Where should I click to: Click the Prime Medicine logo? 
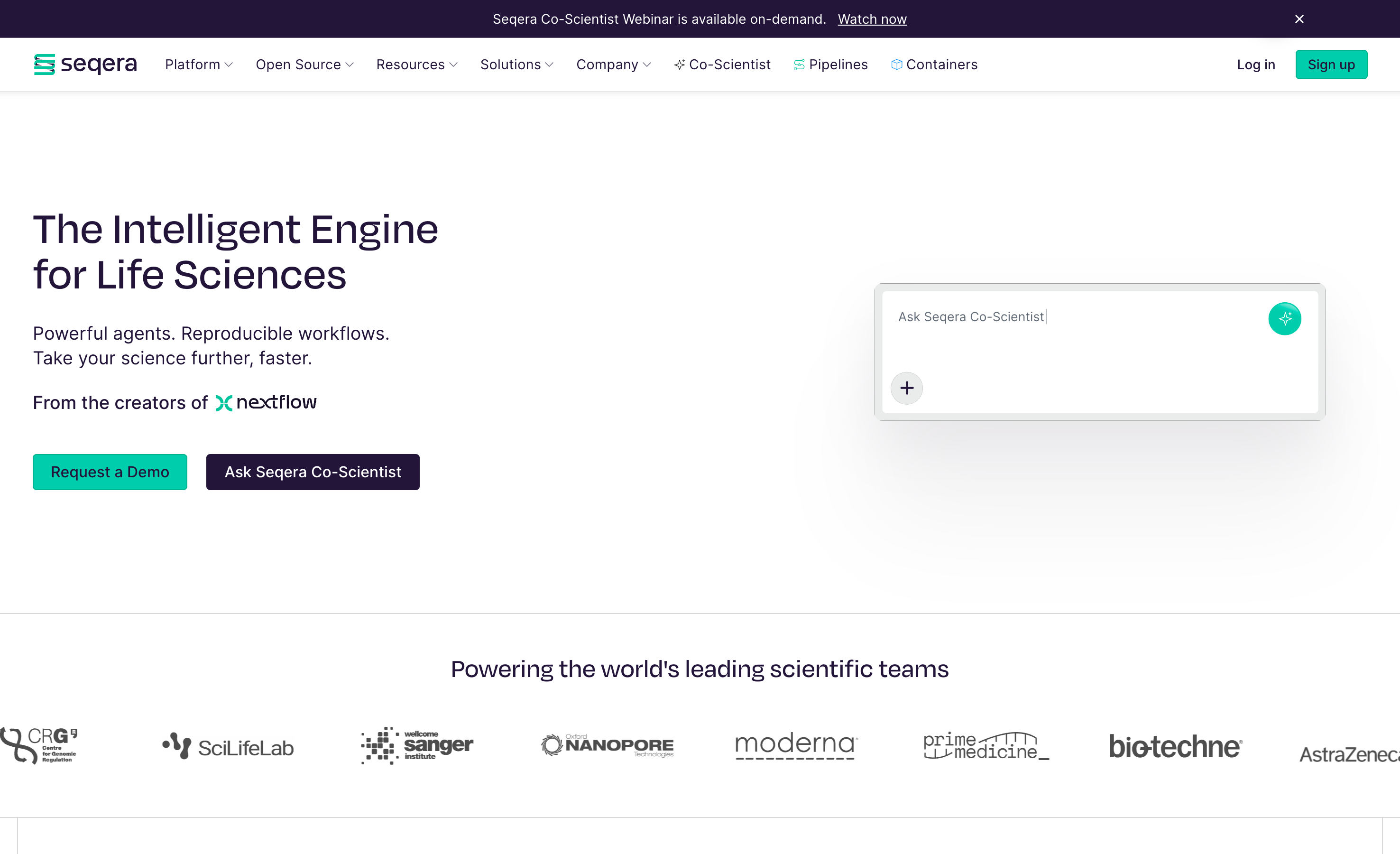click(986, 745)
